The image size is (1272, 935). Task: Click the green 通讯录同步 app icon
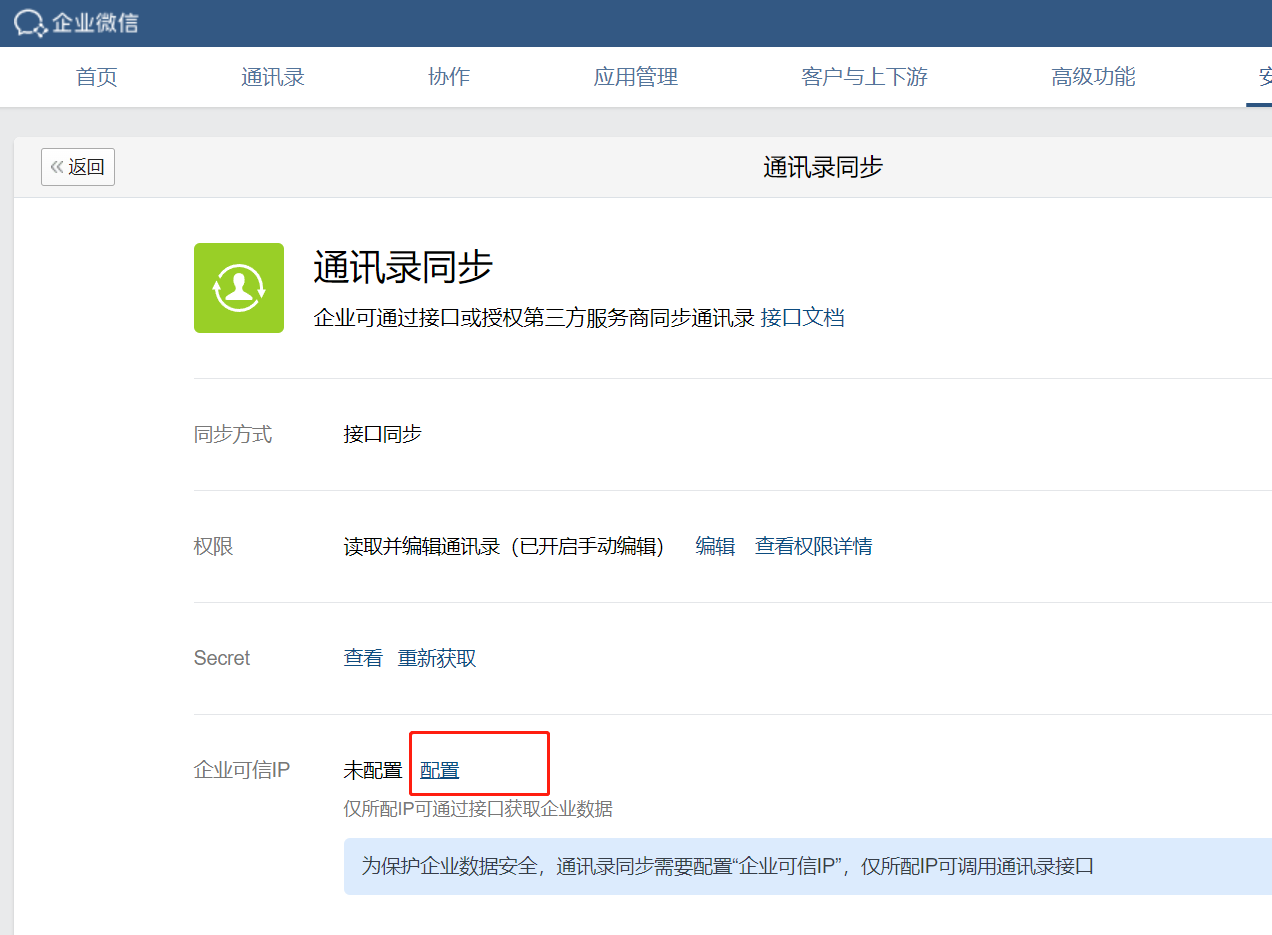click(x=238, y=288)
